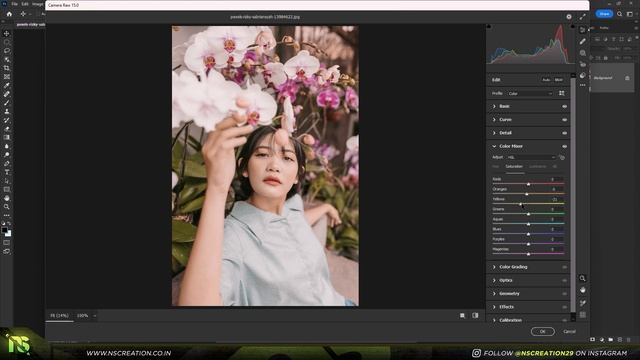Expand the Curve panel
This screenshot has height=360, width=640.
494,120
